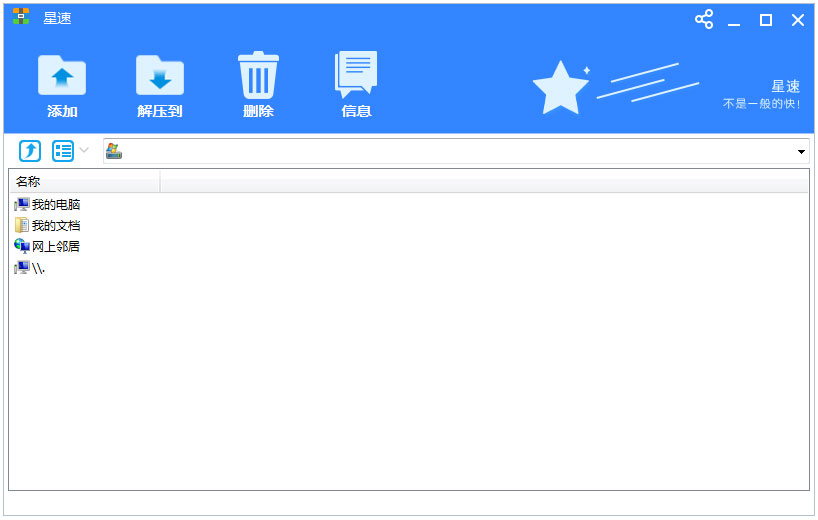818x520 pixels.
Task: Maximize the 星速 window
Action: tap(766, 20)
